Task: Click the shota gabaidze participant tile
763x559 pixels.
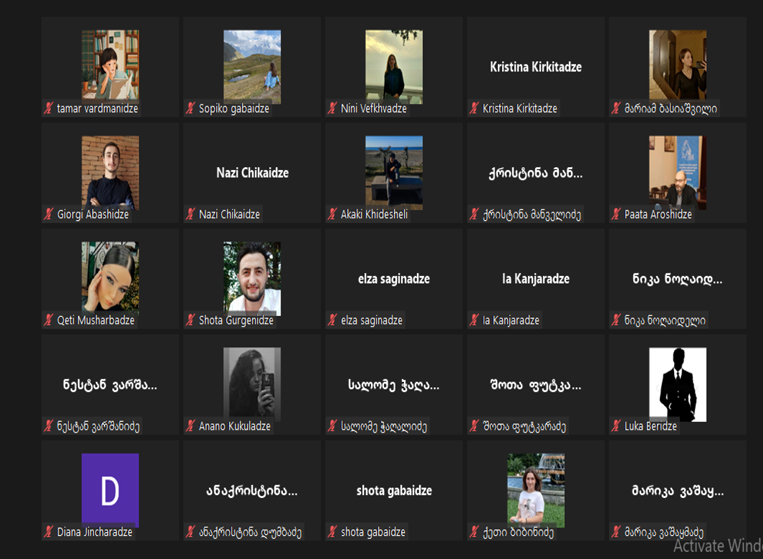Action: coord(394,492)
